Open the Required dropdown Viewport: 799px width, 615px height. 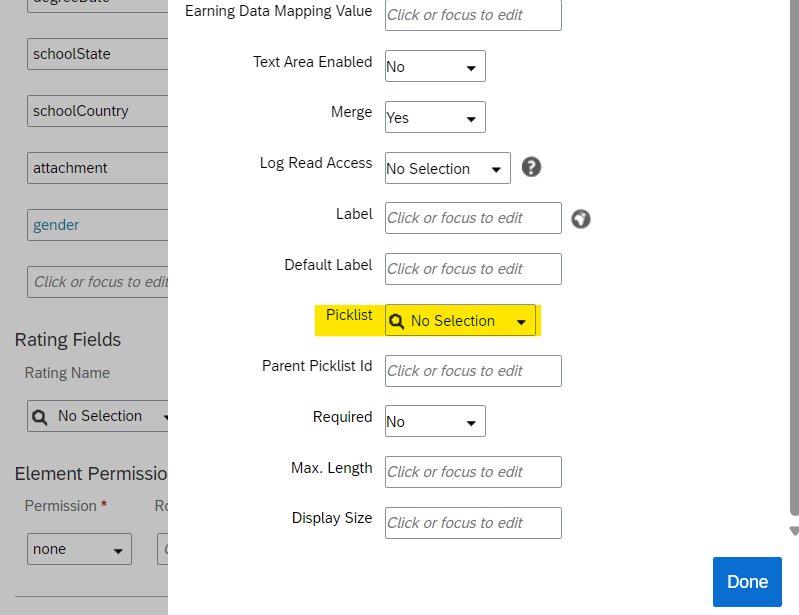(435, 421)
